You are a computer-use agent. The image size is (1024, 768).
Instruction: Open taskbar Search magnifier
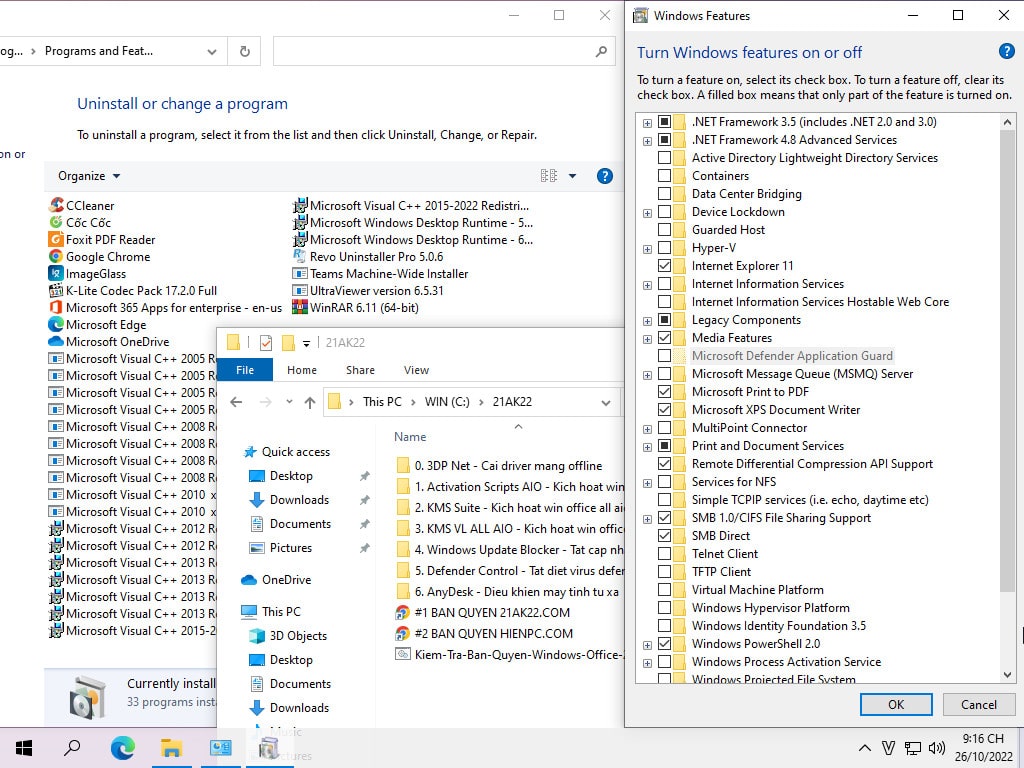click(72, 747)
